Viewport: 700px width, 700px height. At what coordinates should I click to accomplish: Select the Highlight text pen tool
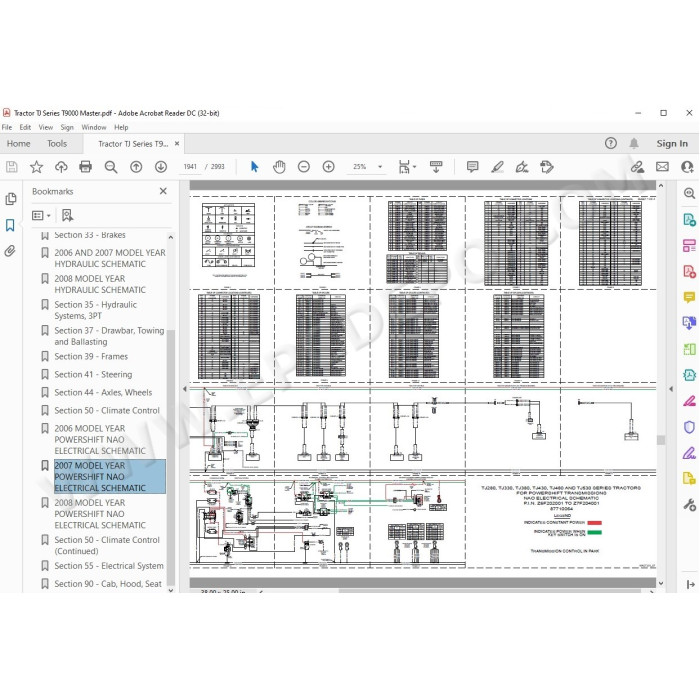(497, 167)
